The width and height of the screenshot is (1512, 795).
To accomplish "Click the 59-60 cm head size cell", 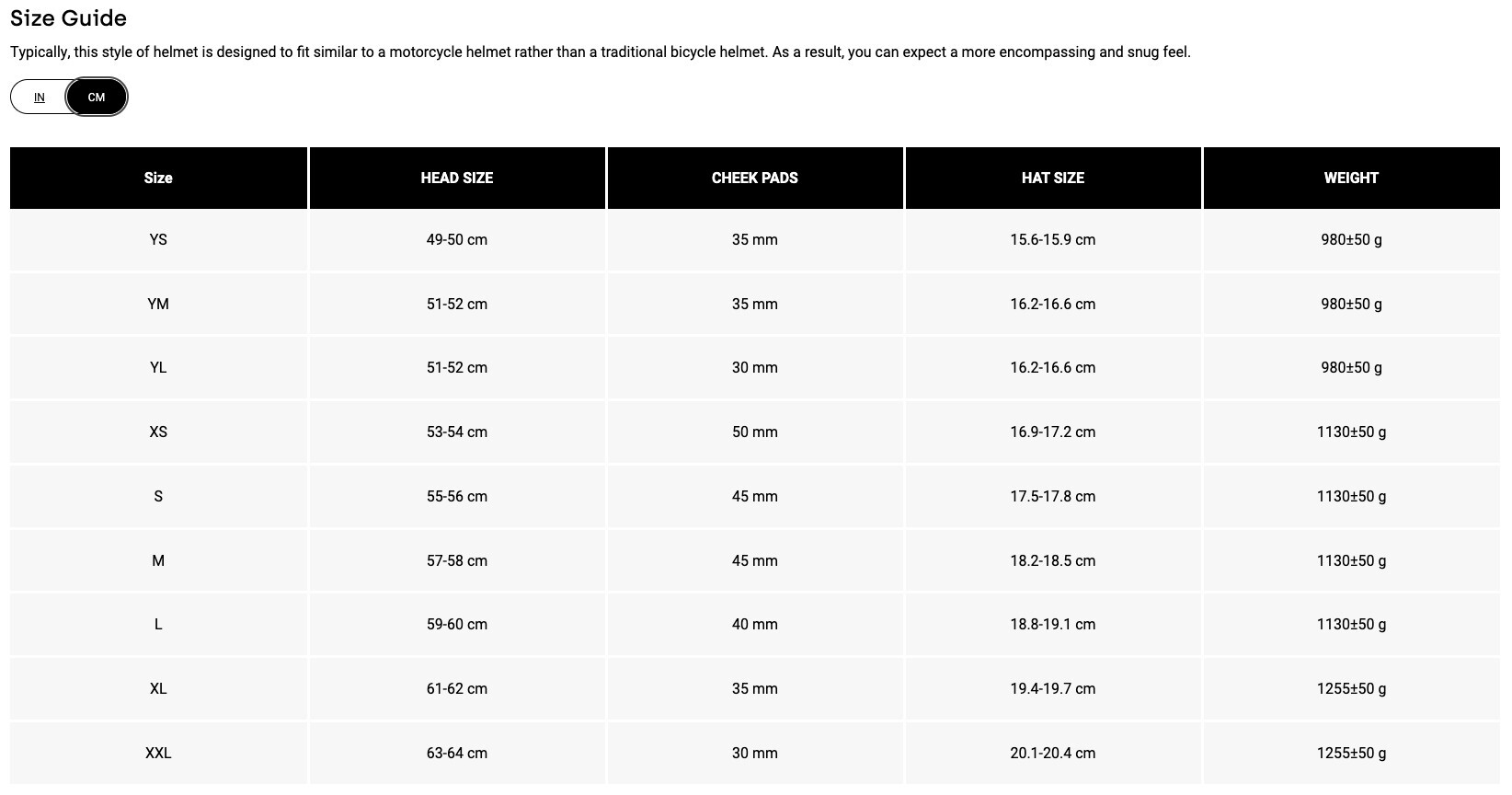I will (x=457, y=625).
